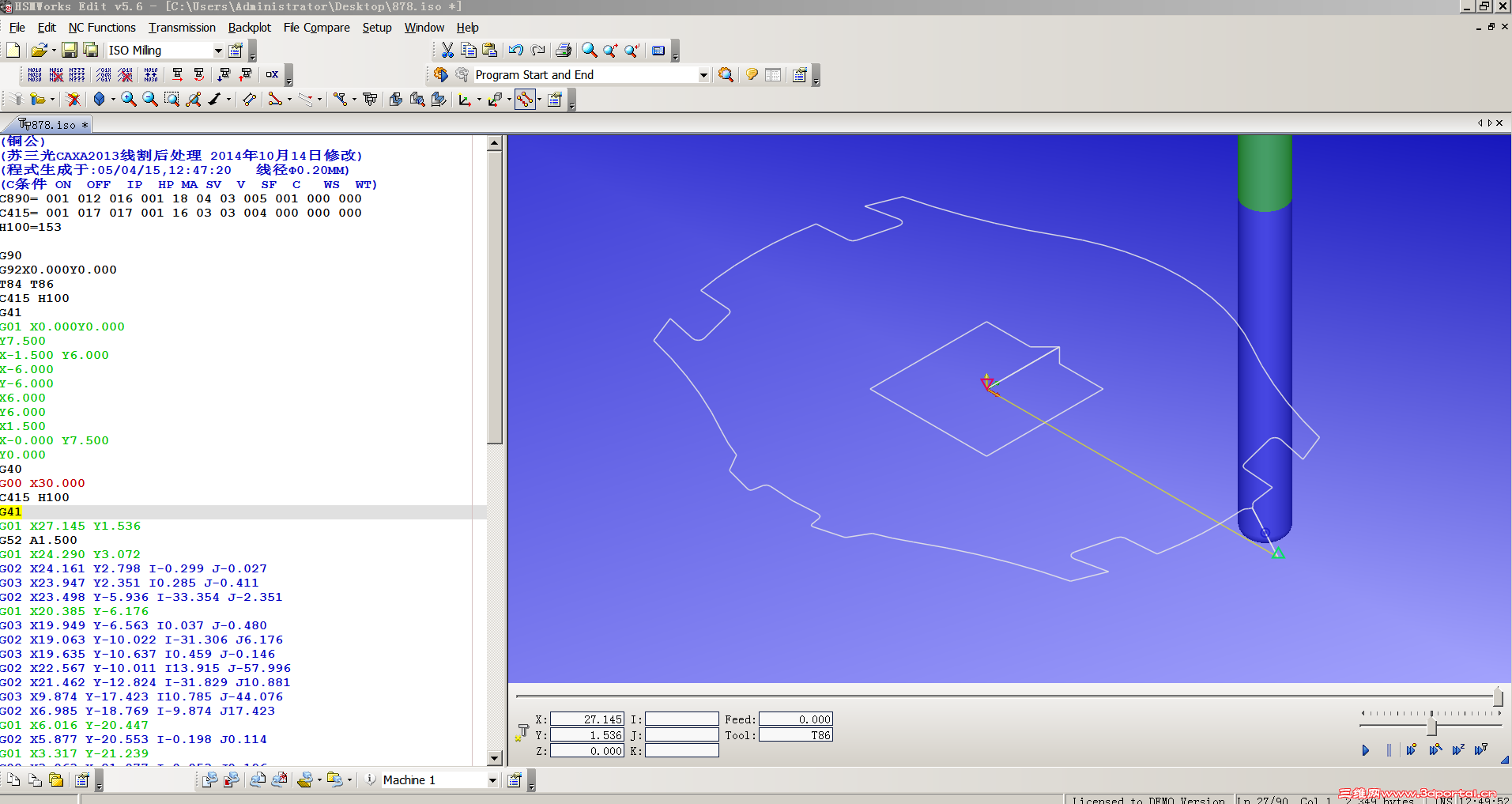Click the Print icon
Viewport: 1512px width, 804px height.
564,51
